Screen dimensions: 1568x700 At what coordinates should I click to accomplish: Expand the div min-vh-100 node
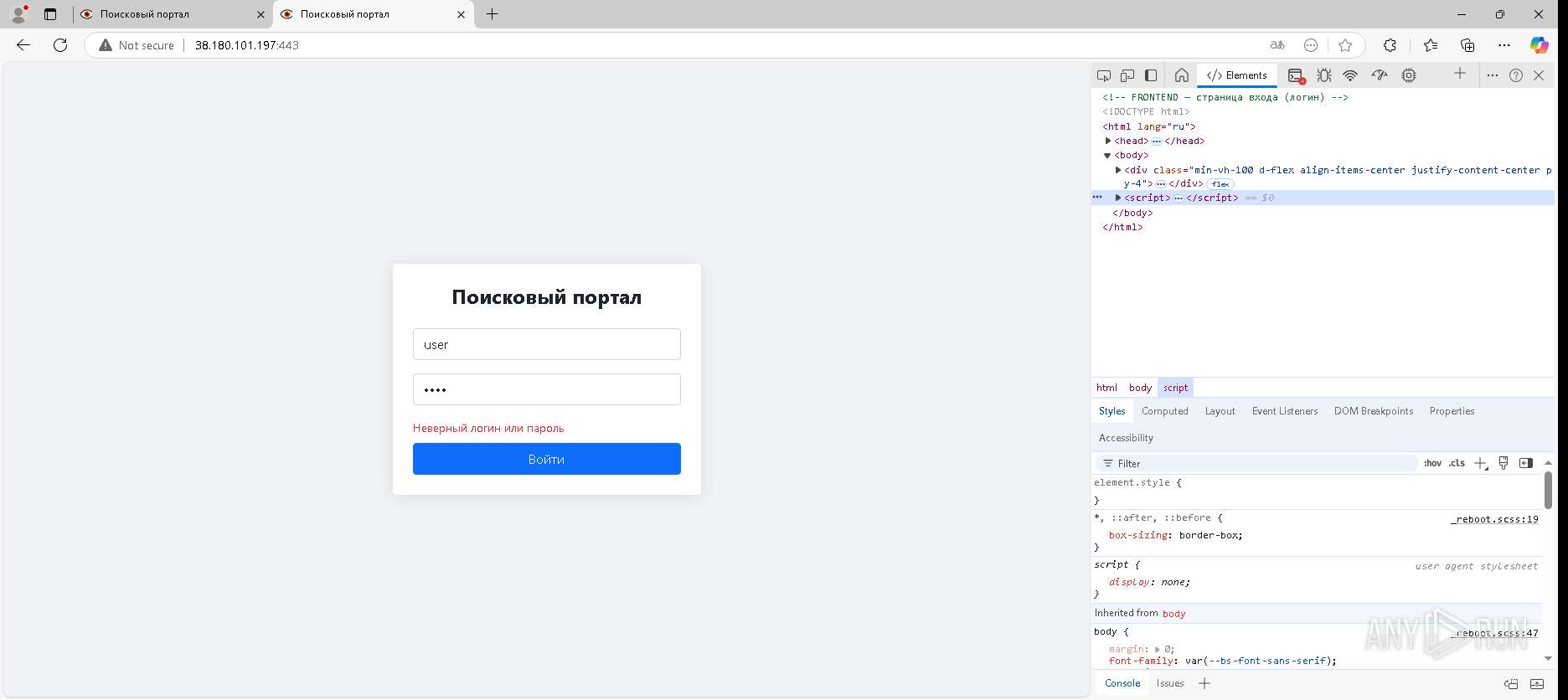click(1118, 170)
